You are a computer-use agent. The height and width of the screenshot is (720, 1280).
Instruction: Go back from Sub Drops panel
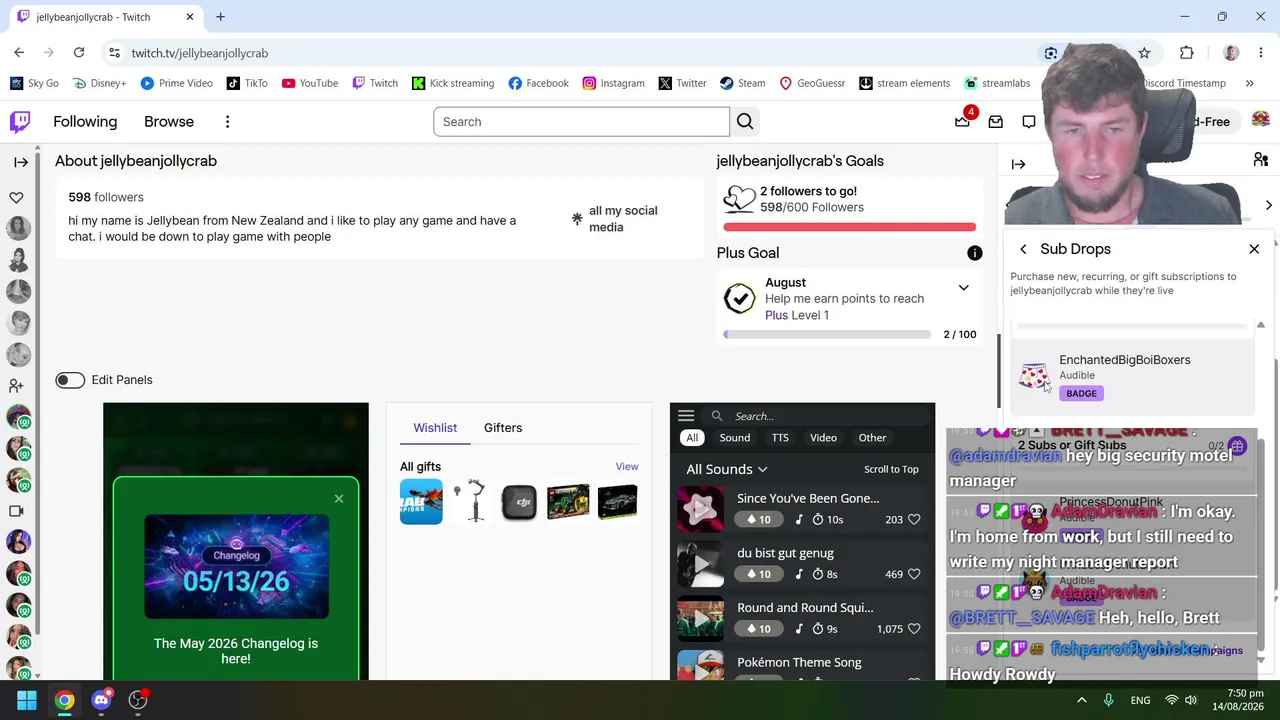1023,249
